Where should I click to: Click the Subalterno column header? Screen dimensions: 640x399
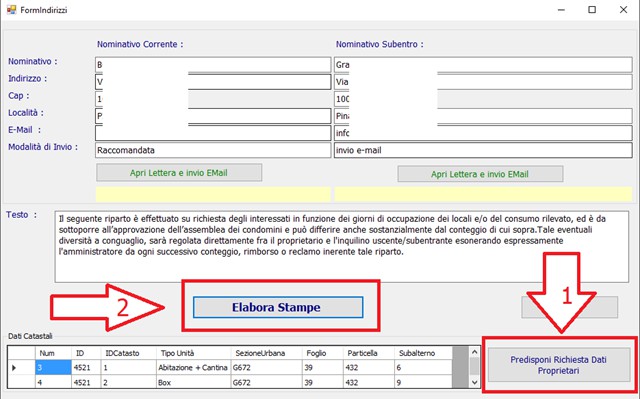click(424, 353)
